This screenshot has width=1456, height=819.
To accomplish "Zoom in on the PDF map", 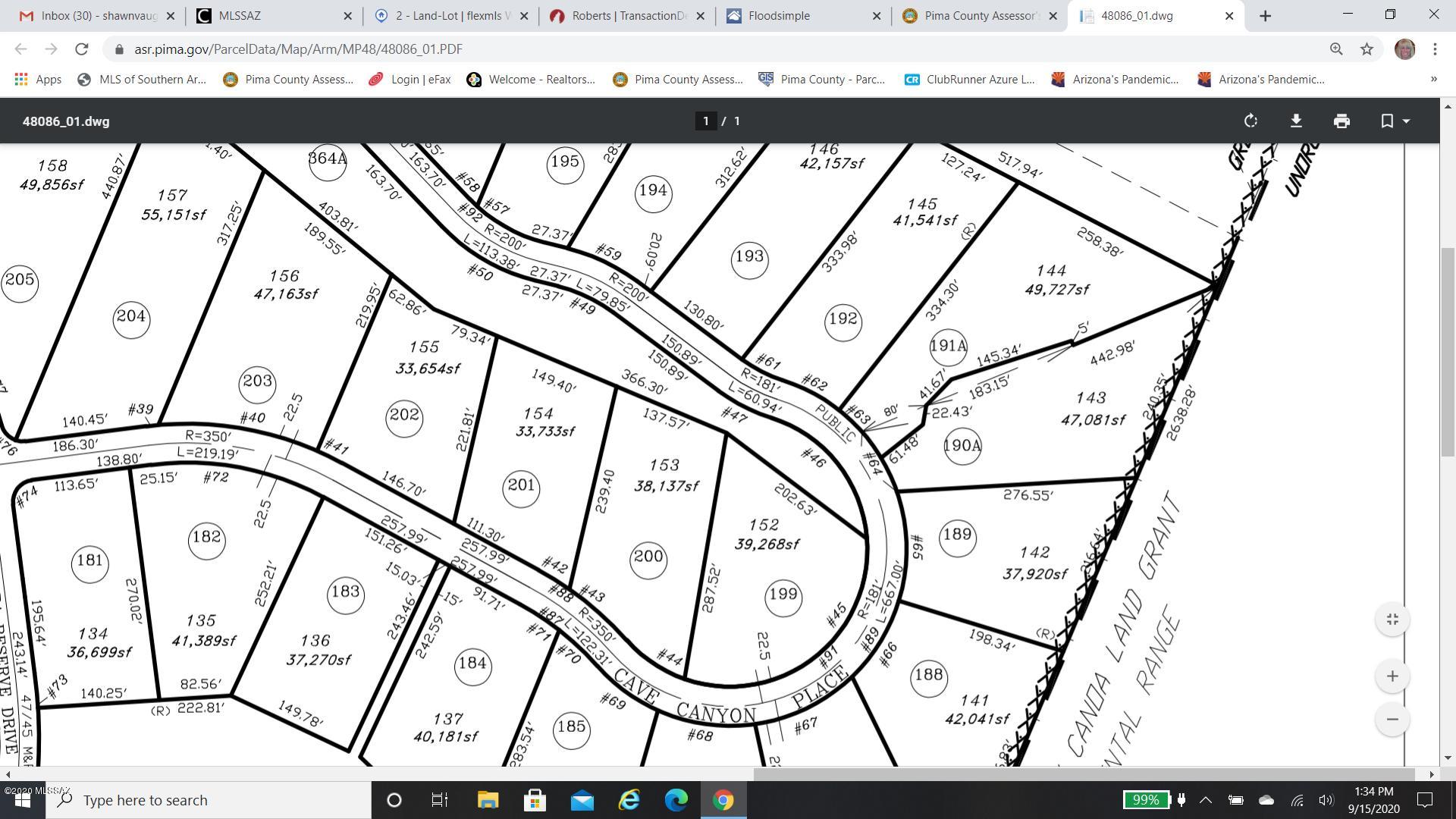I will coord(1392,676).
